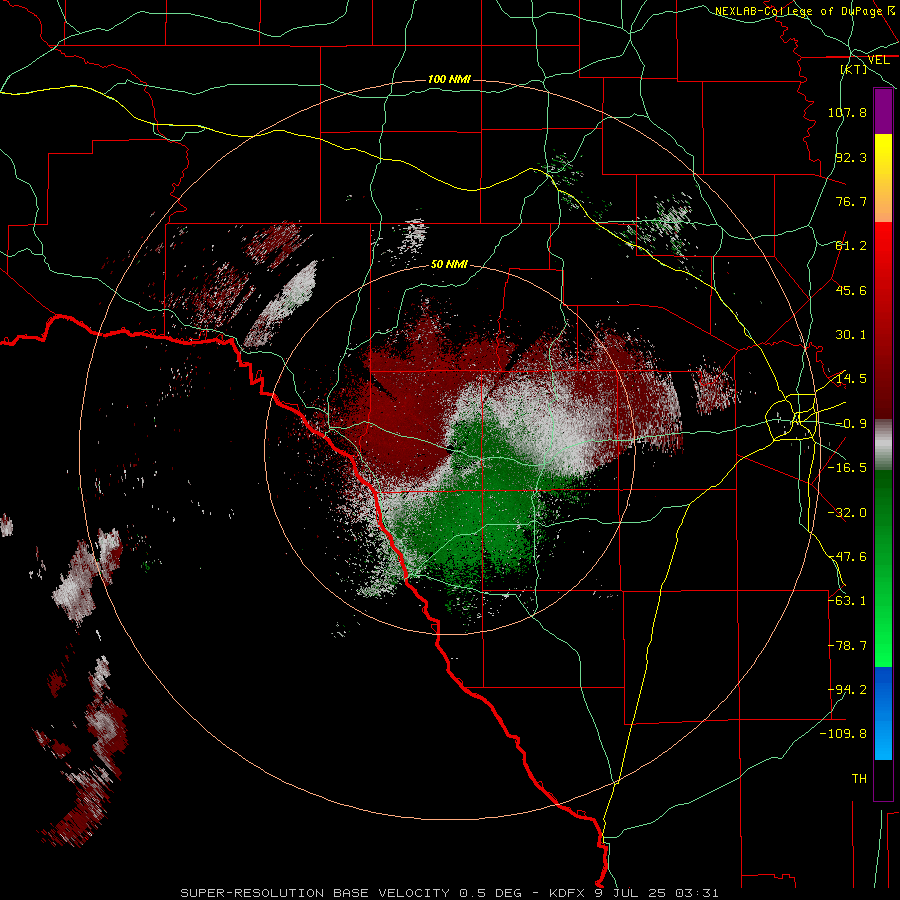Click the -109.8 velocity scale value
900x900 pixels.
[843, 734]
